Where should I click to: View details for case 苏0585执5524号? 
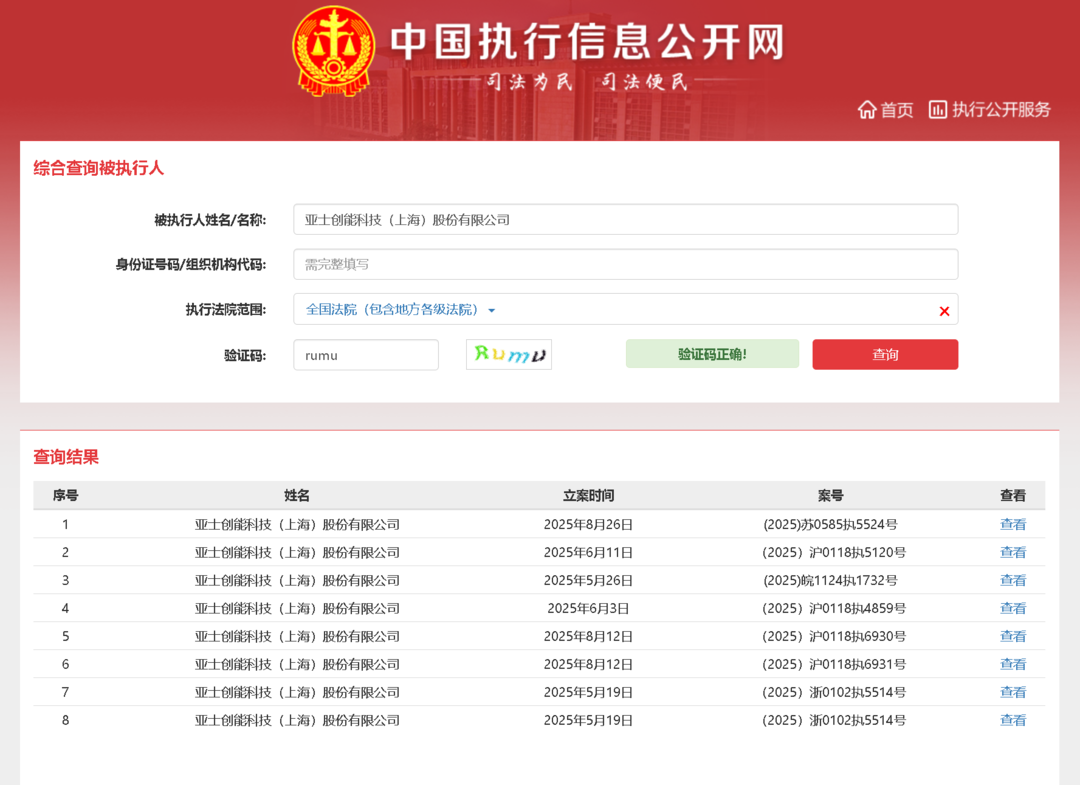coord(1012,524)
